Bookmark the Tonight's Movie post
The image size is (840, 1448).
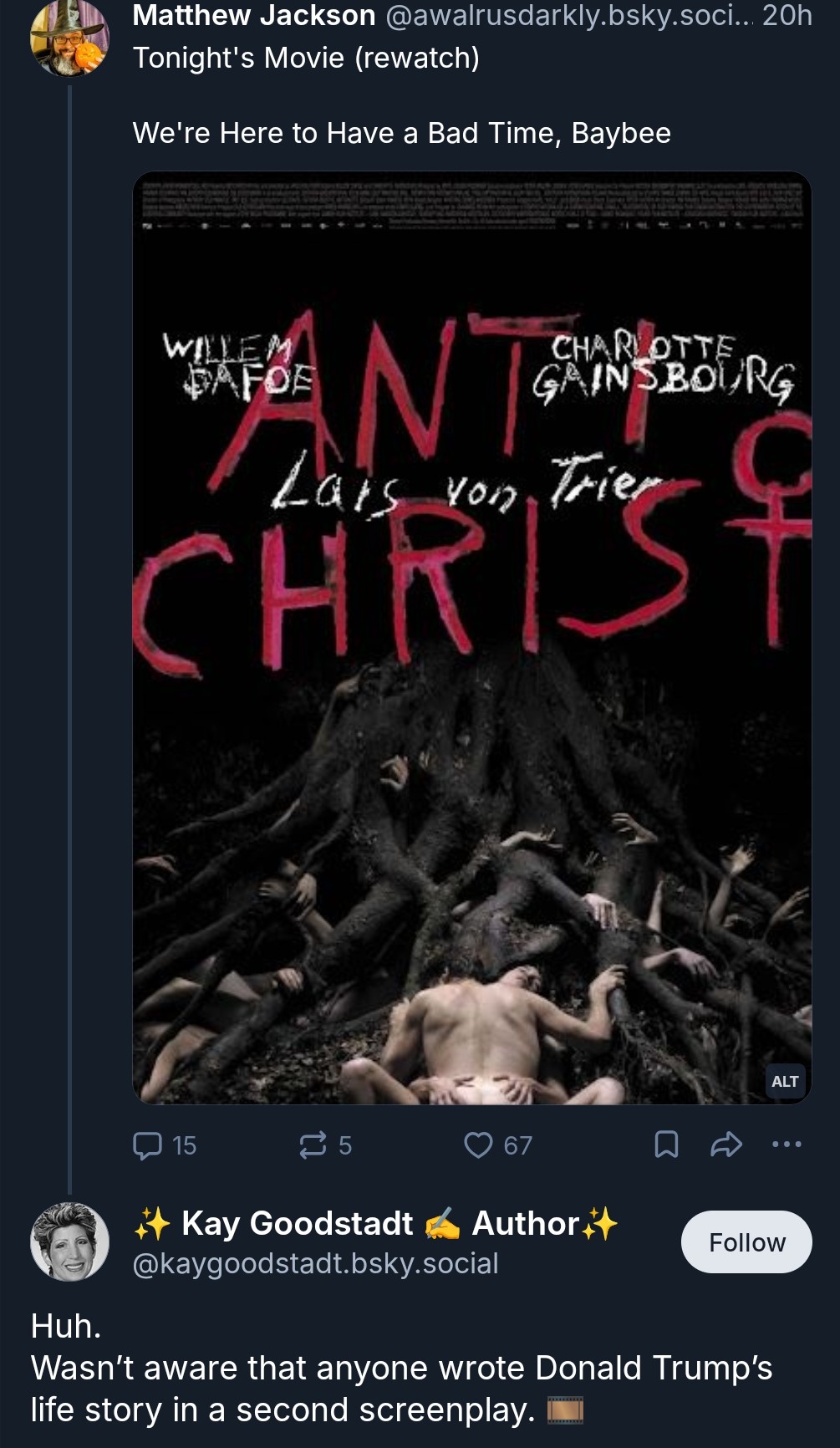(665, 1145)
